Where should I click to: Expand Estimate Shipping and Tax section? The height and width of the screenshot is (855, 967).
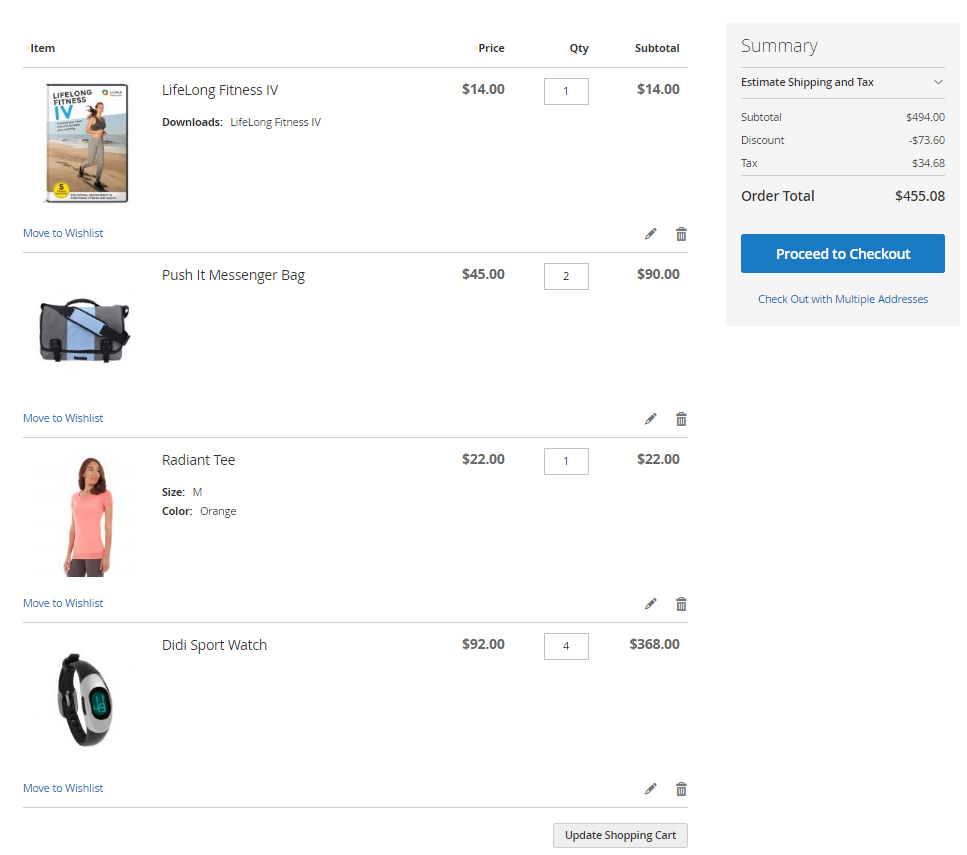click(842, 82)
